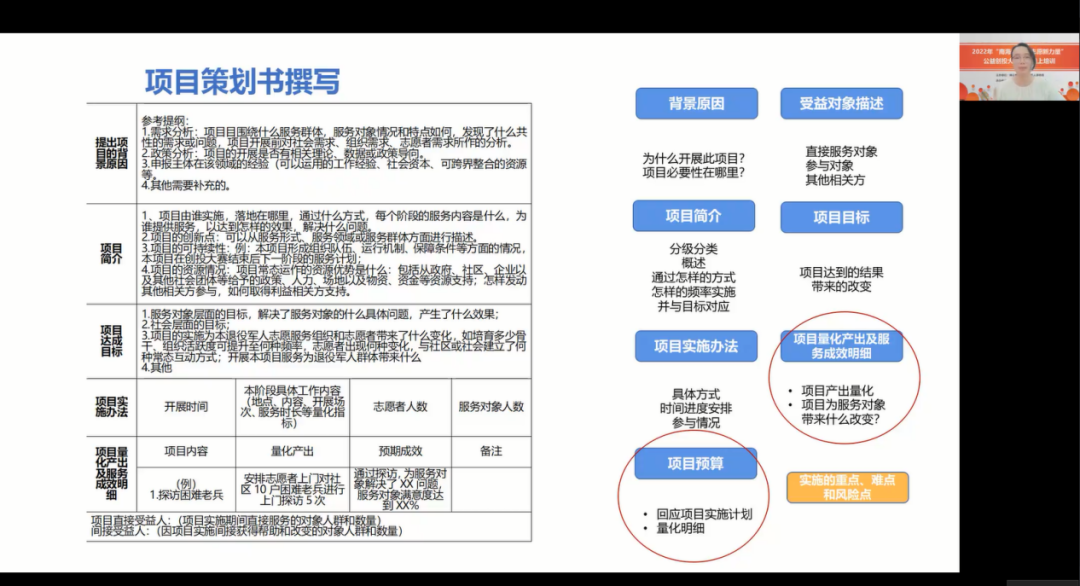The width and height of the screenshot is (1080, 586).
Task: Select the 受益对象描述 blue box
Action: [841, 104]
